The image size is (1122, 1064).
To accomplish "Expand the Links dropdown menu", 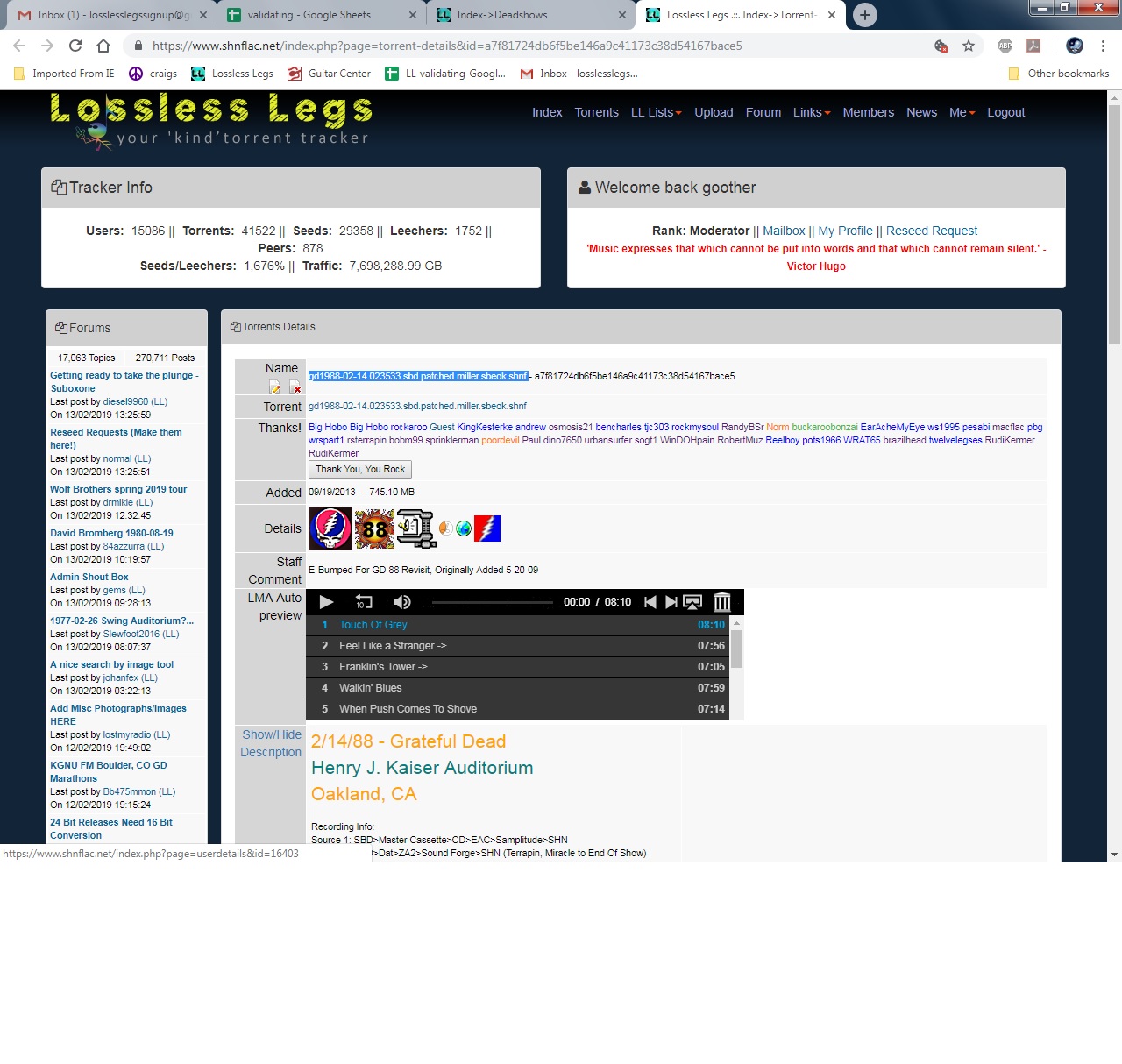I will 812,112.
